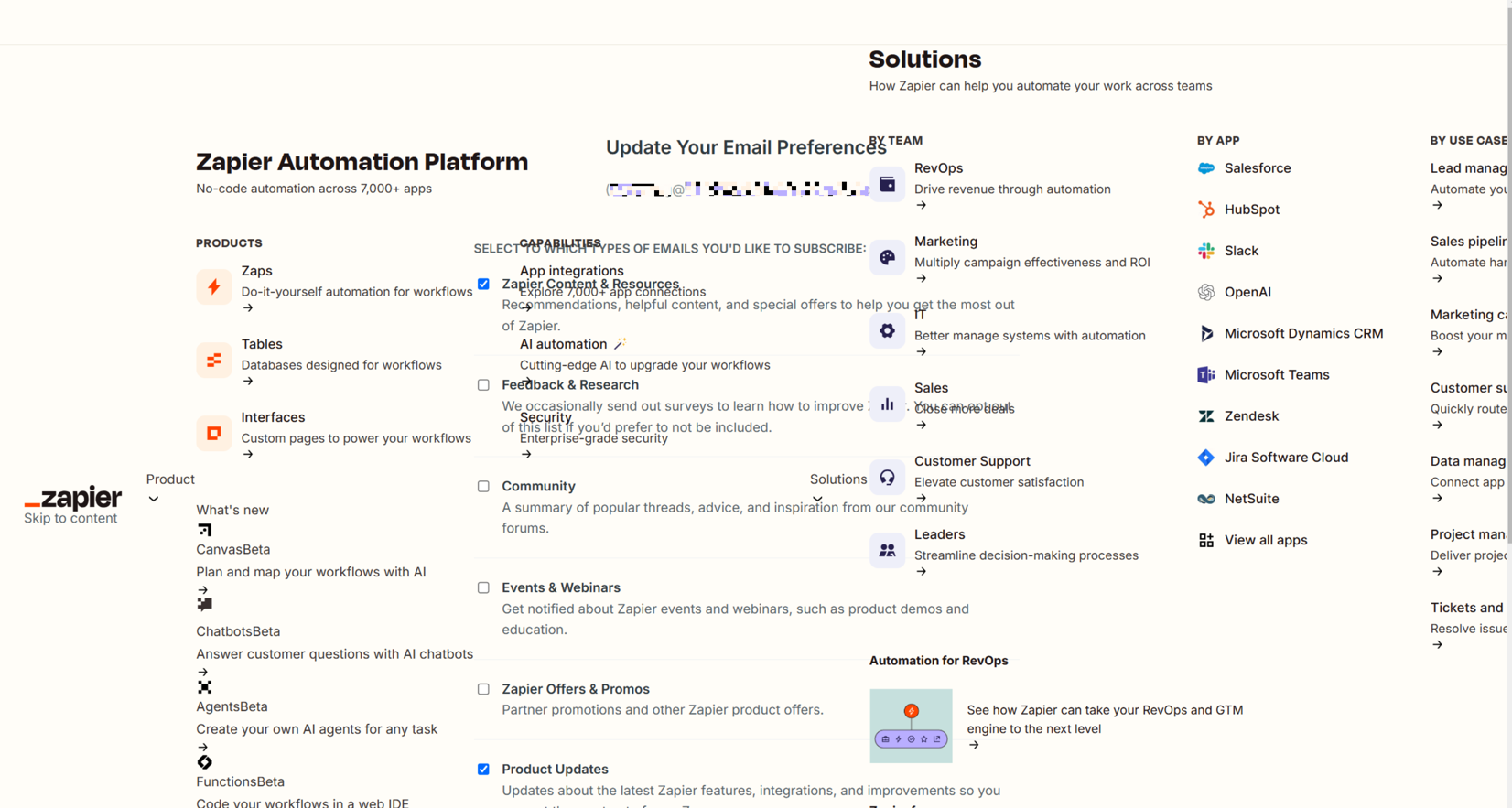
Task: Open the Lead management use case
Action: pos(1468,168)
